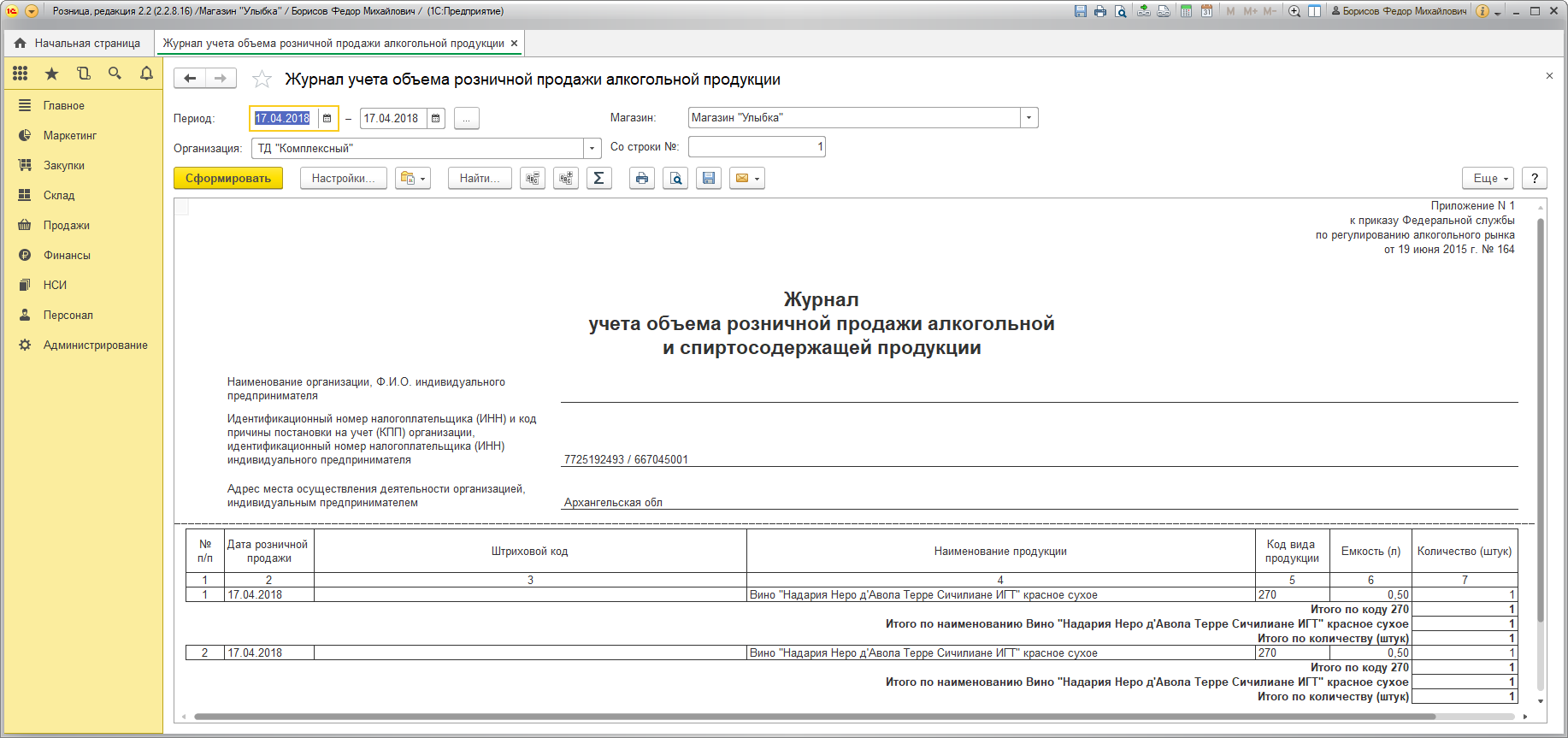
Task: Go forward with the right arrow button
Action: click(x=221, y=79)
